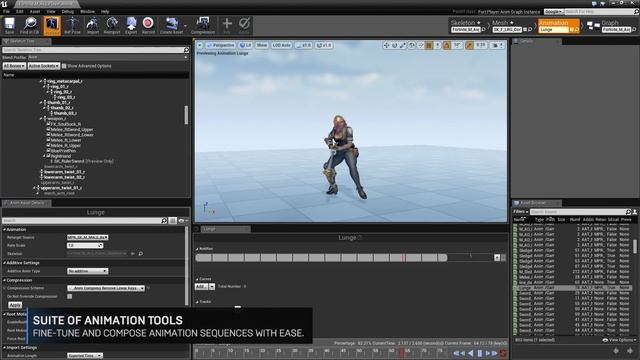Click the Create Asset toolbar icon
The image size is (640, 360).
[x=171, y=25]
